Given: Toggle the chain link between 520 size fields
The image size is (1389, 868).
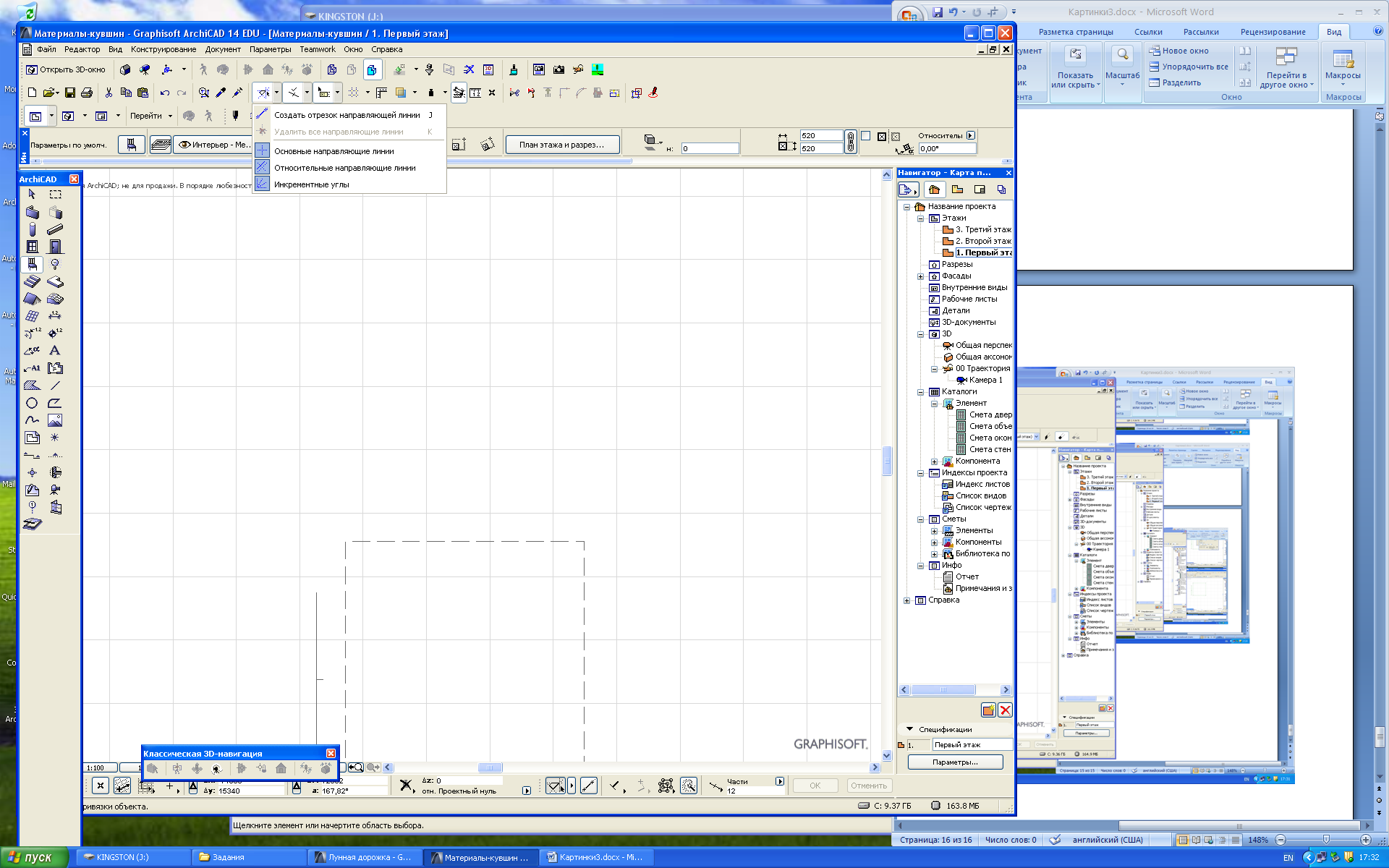Looking at the screenshot, I should 851,142.
